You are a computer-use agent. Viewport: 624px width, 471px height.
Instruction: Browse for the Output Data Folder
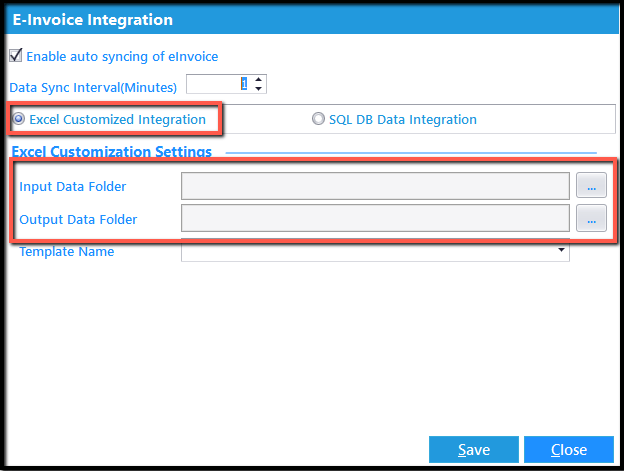click(x=591, y=218)
